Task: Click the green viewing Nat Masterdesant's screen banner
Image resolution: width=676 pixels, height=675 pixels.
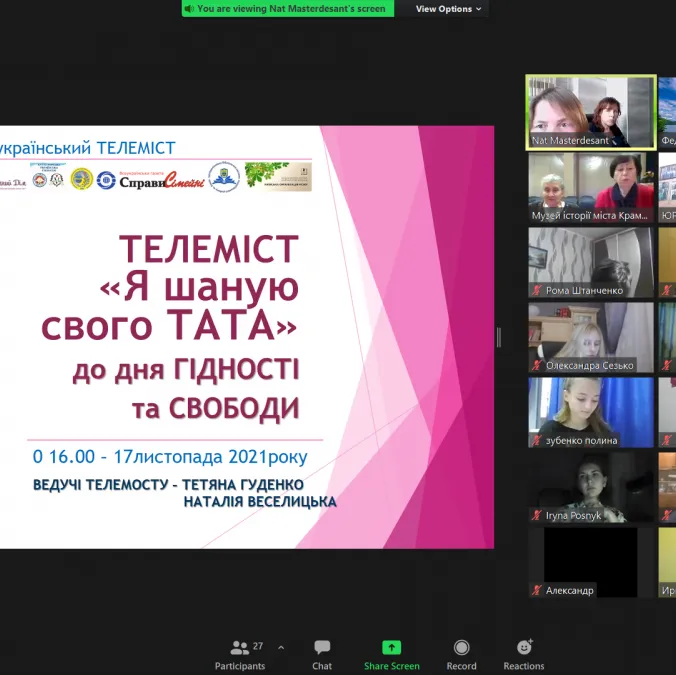Action: click(x=288, y=9)
